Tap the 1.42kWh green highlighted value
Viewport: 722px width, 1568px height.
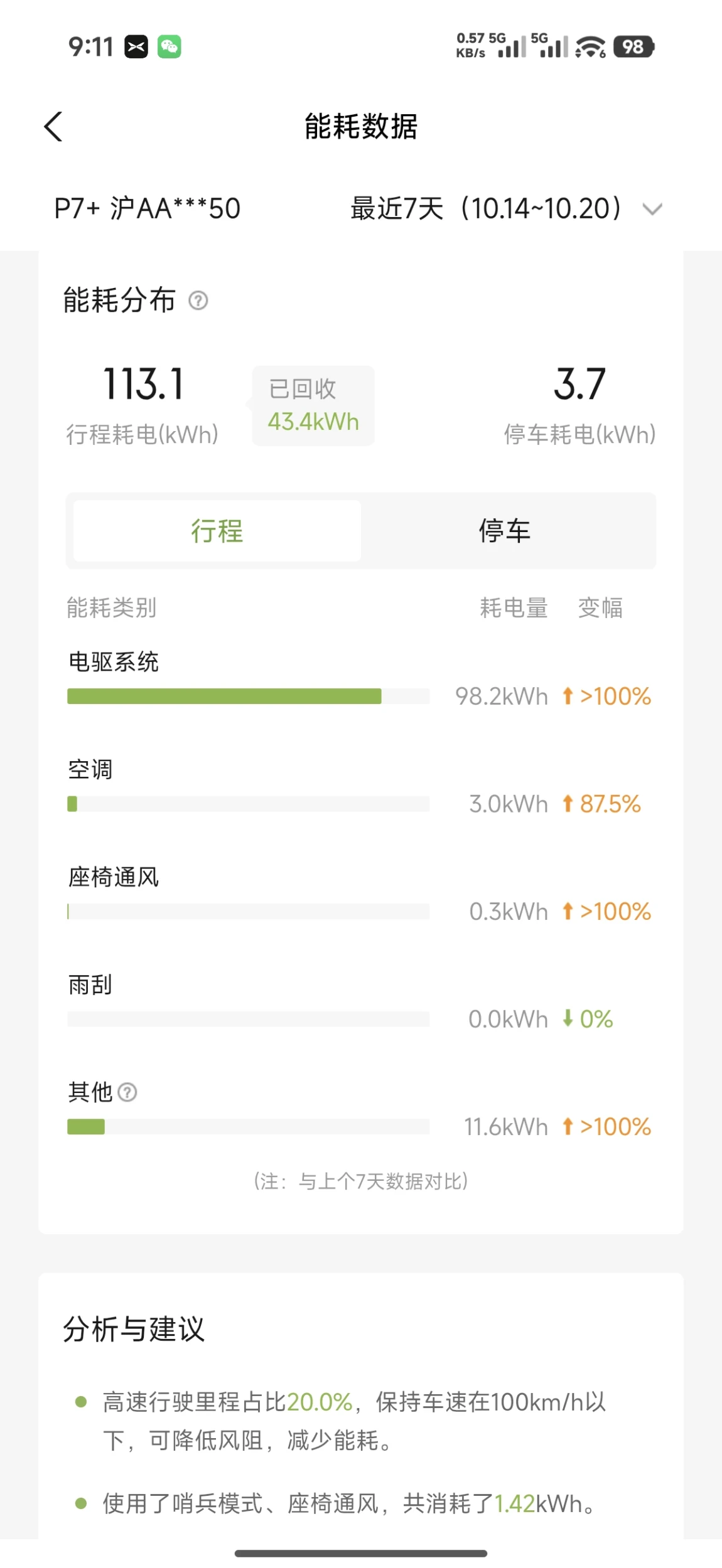[x=514, y=1503]
